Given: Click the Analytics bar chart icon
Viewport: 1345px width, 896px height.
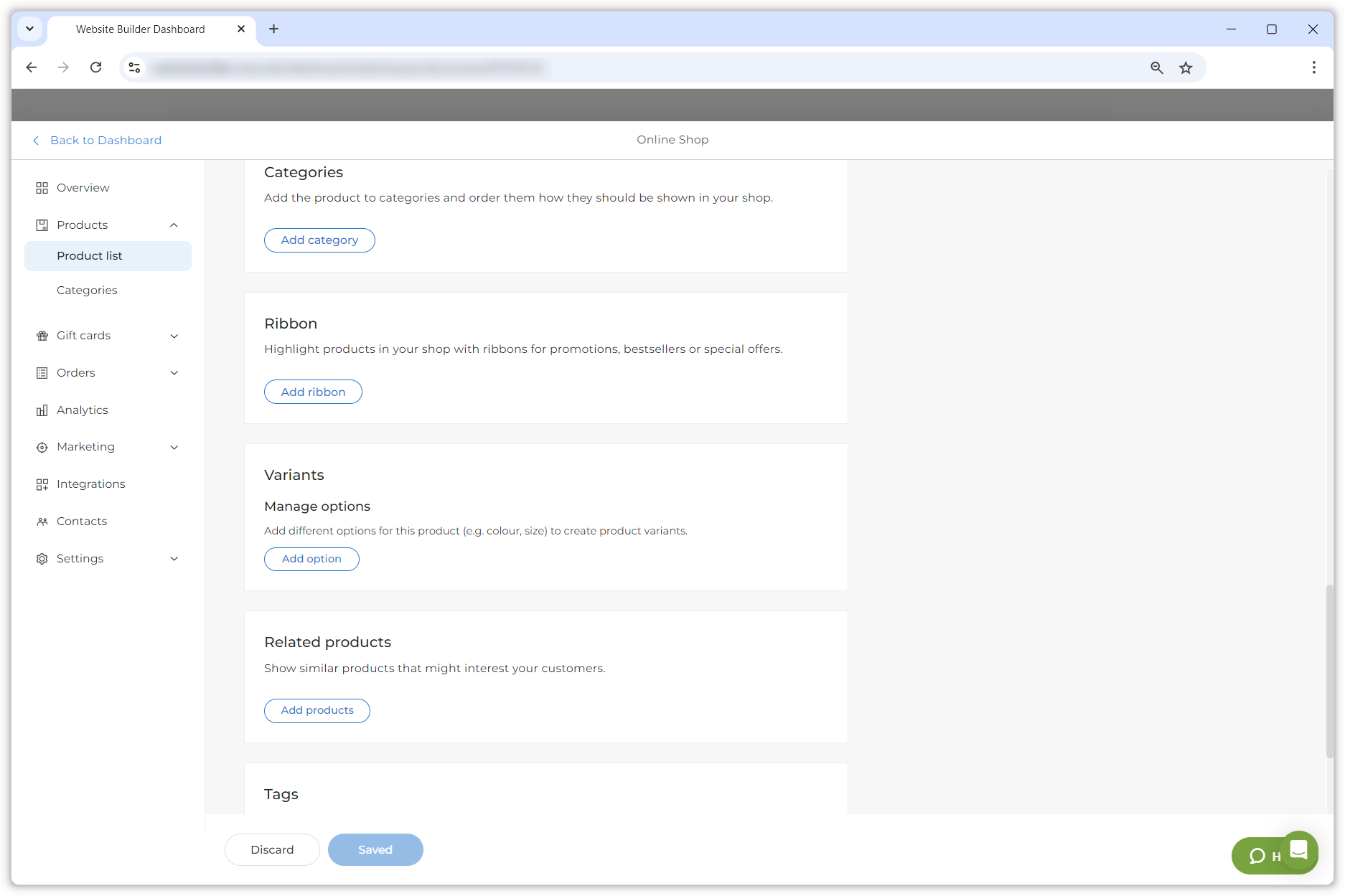Looking at the screenshot, I should pos(42,410).
